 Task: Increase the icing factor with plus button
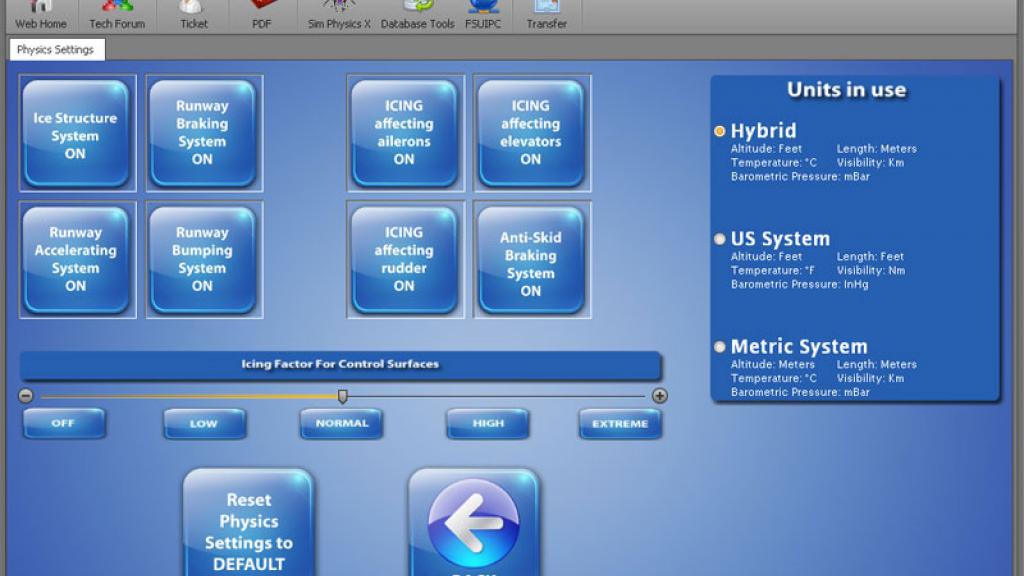[660, 396]
